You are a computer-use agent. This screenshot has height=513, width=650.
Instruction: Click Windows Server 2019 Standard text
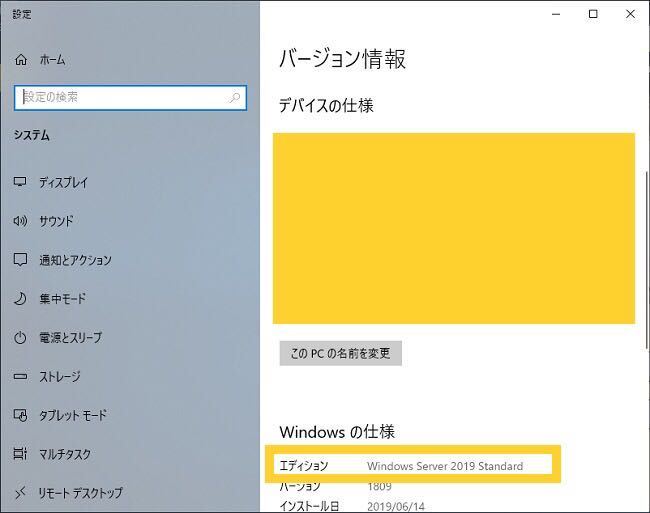pyautogui.click(x=445, y=466)
